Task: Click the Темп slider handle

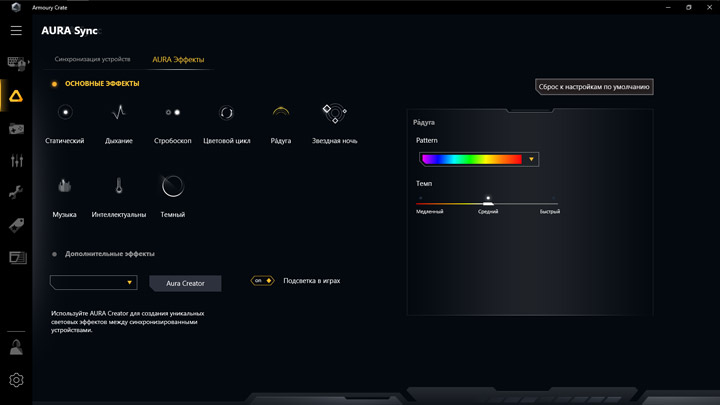Action: [x=488, y=202]
